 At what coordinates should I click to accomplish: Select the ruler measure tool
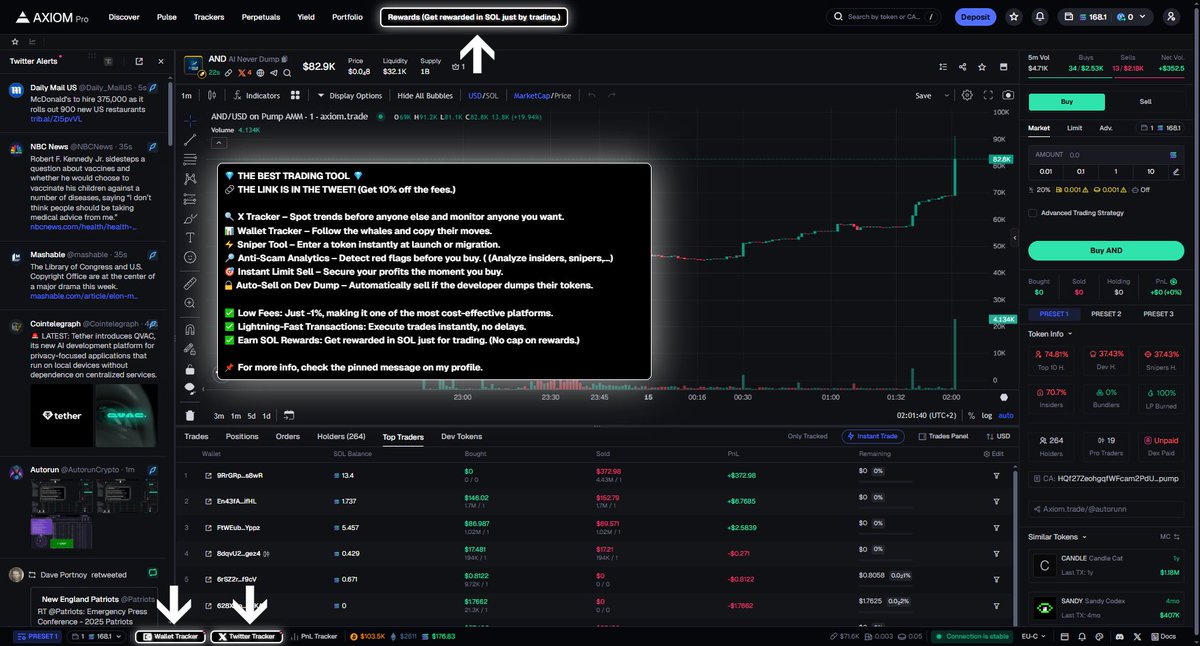click(x=190, y=284)
